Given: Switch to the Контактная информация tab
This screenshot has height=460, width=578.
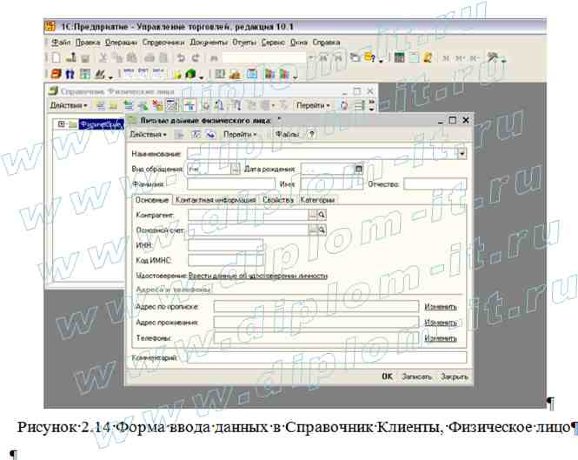Looking at the screenshot, I should (x=215, y=200).
